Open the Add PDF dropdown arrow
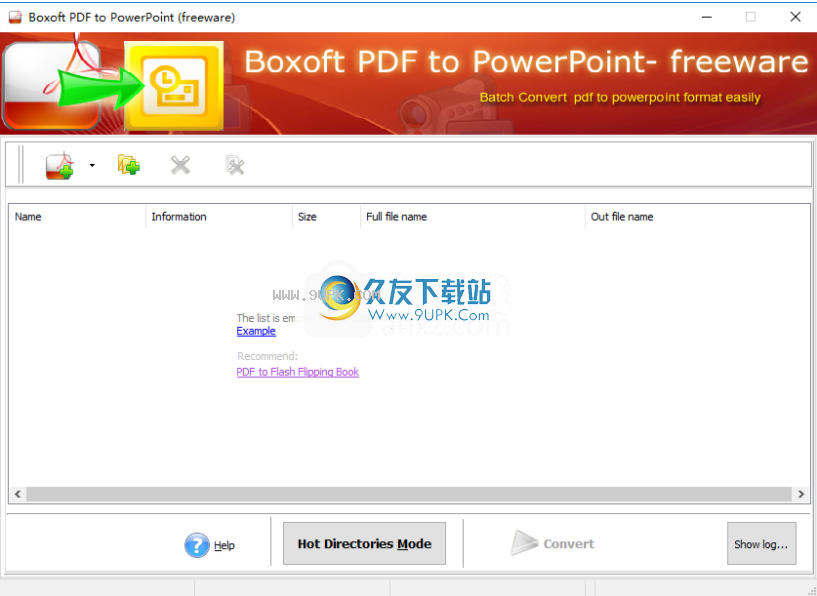The height and width of the screenshot is (596, 817). point(92,166)
